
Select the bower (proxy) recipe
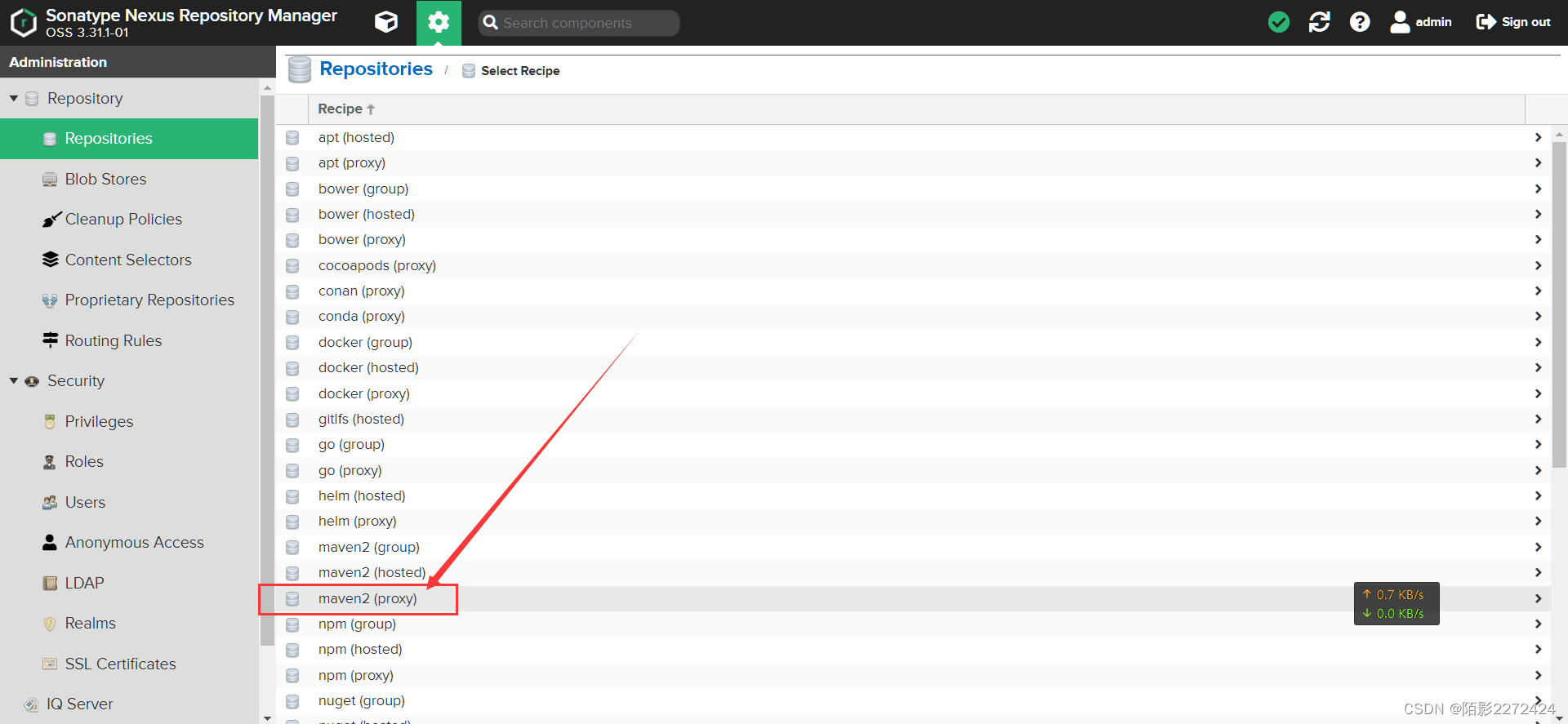coord(913,239)
